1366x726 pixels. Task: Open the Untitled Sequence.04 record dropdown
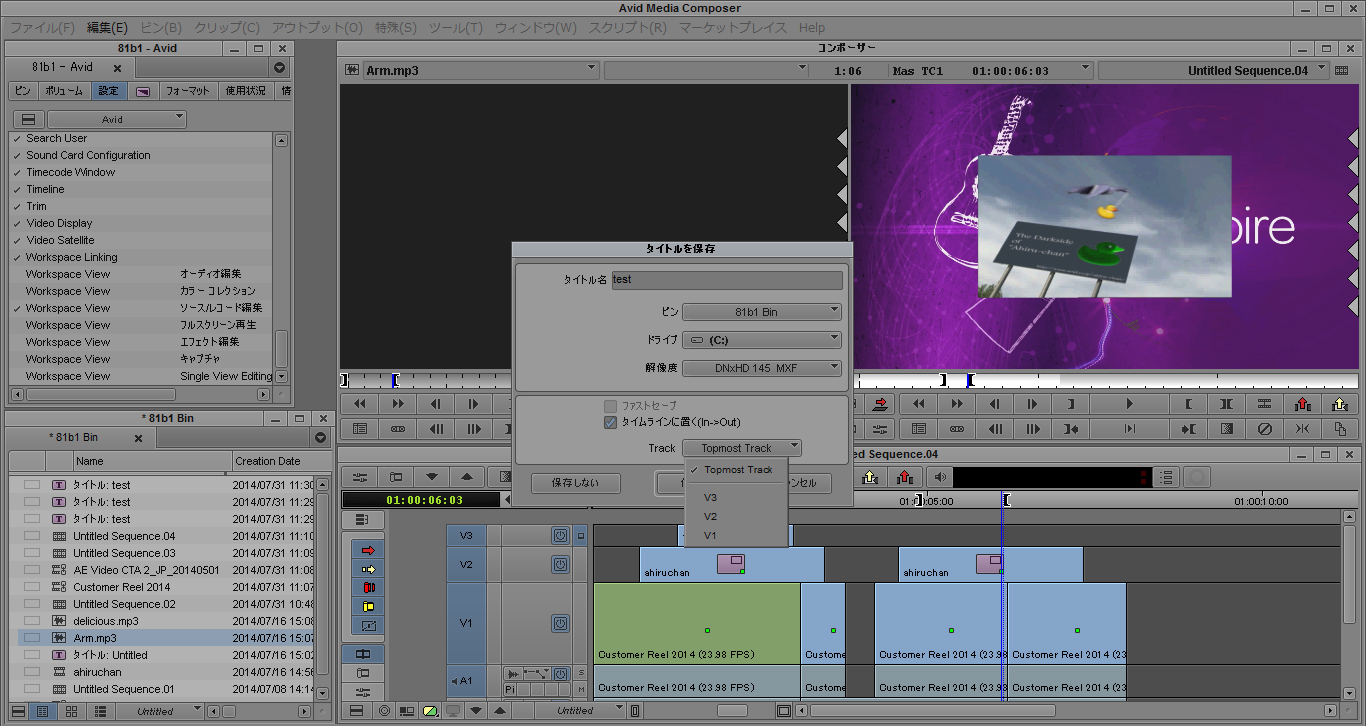pos(1213,70)
